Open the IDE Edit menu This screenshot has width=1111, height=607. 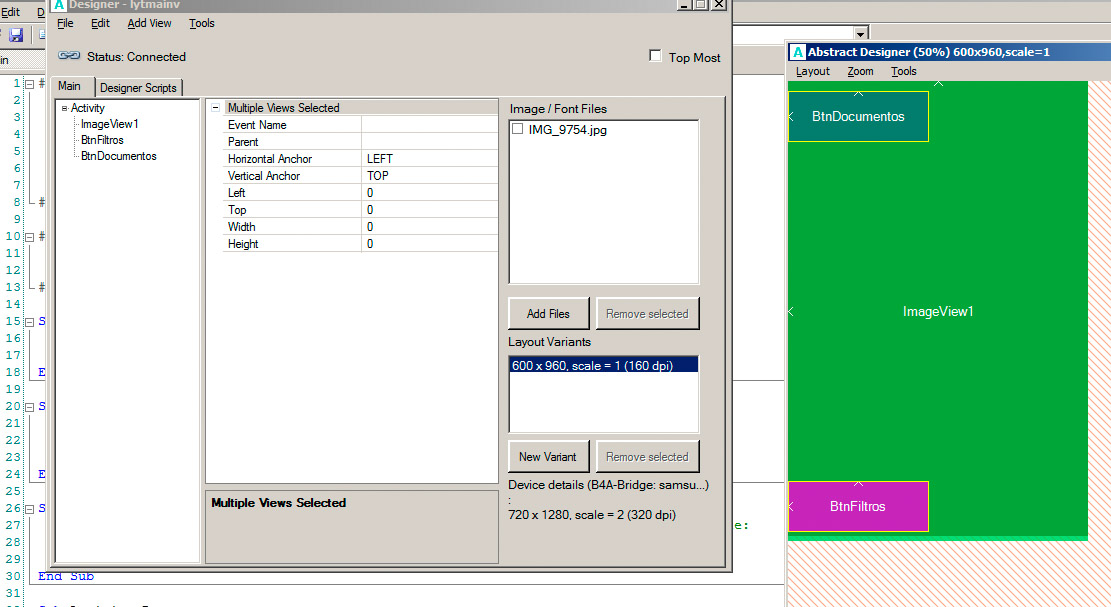tap(11, 12)
